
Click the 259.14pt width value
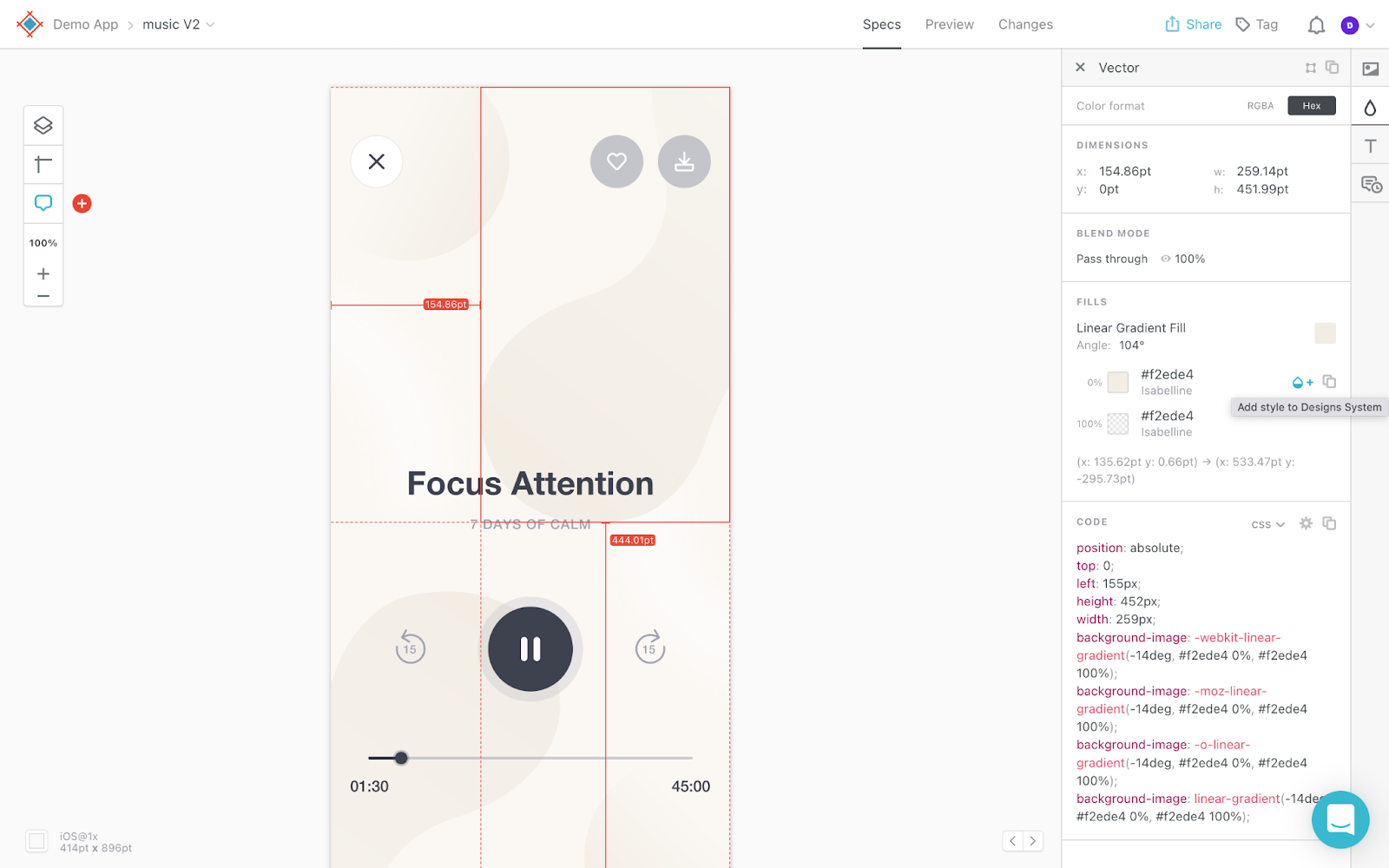tap(1262, 171)
